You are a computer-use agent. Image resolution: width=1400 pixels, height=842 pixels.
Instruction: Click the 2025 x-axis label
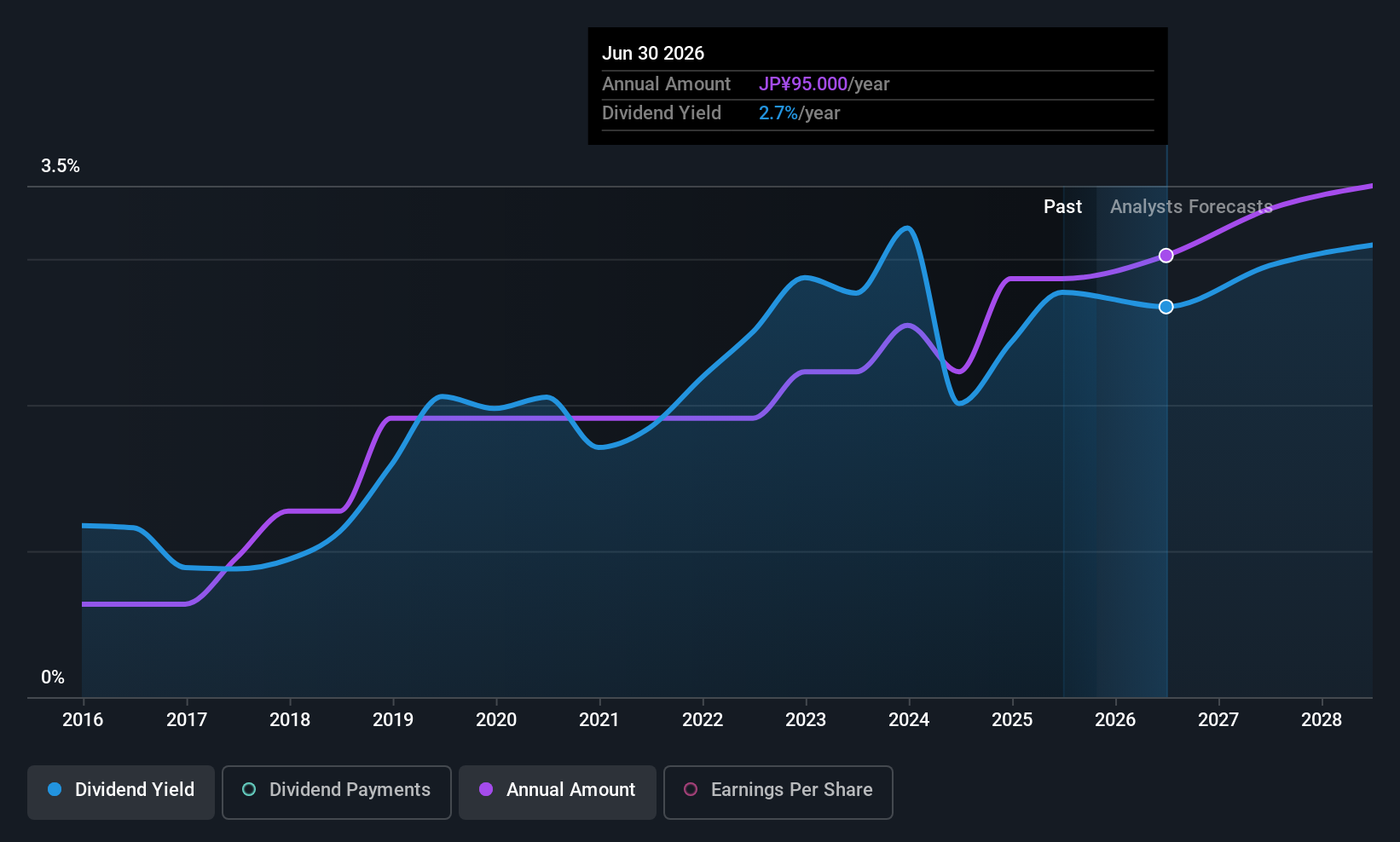pos(1012,720)
